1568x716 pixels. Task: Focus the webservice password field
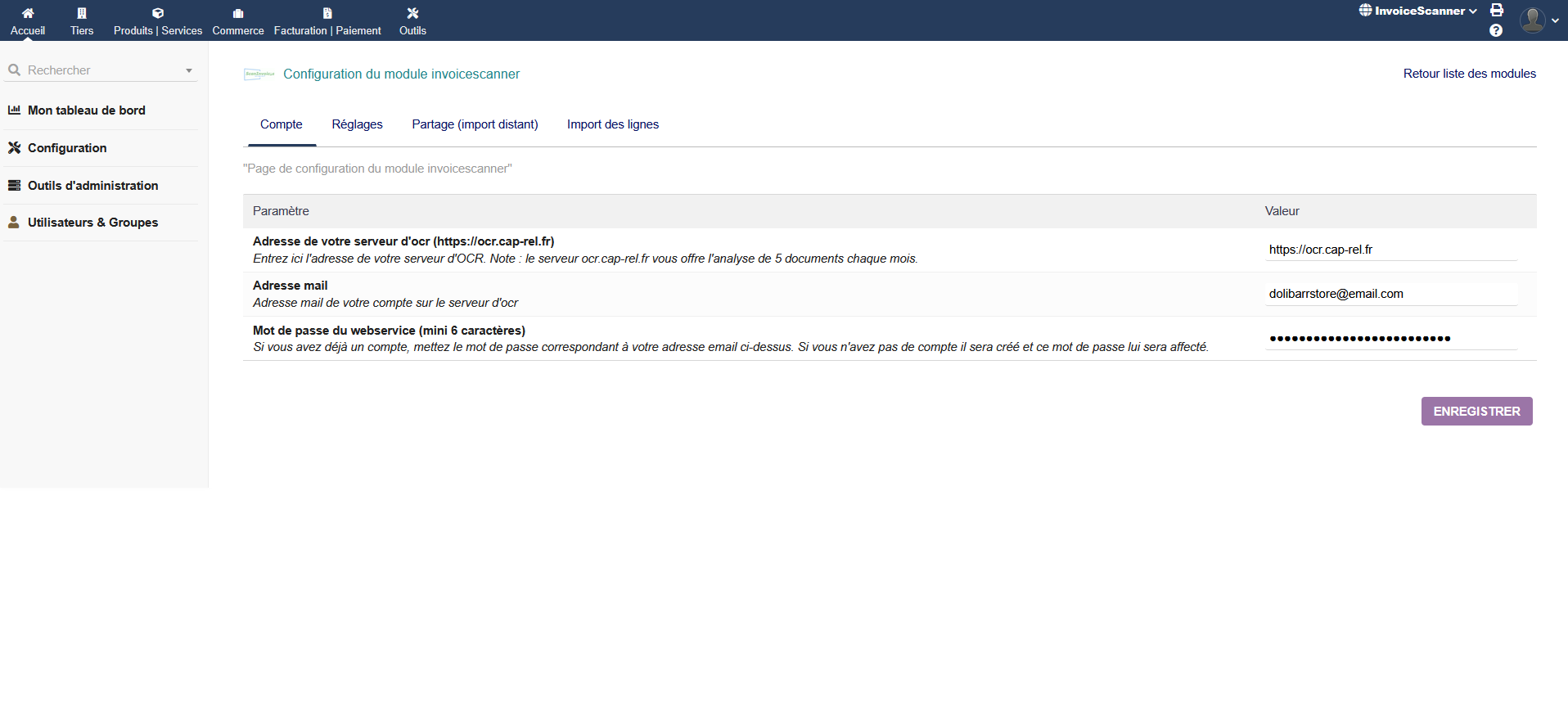click(x=1390, y=338)
